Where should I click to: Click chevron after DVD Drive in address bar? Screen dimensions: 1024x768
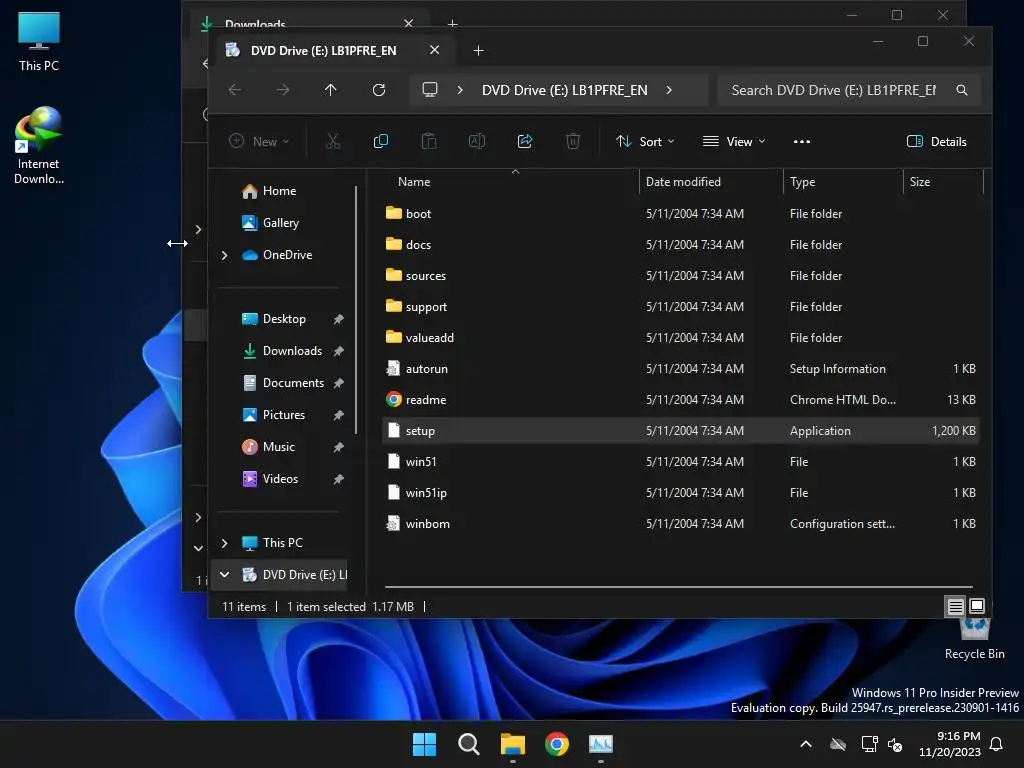pos(669,90)
